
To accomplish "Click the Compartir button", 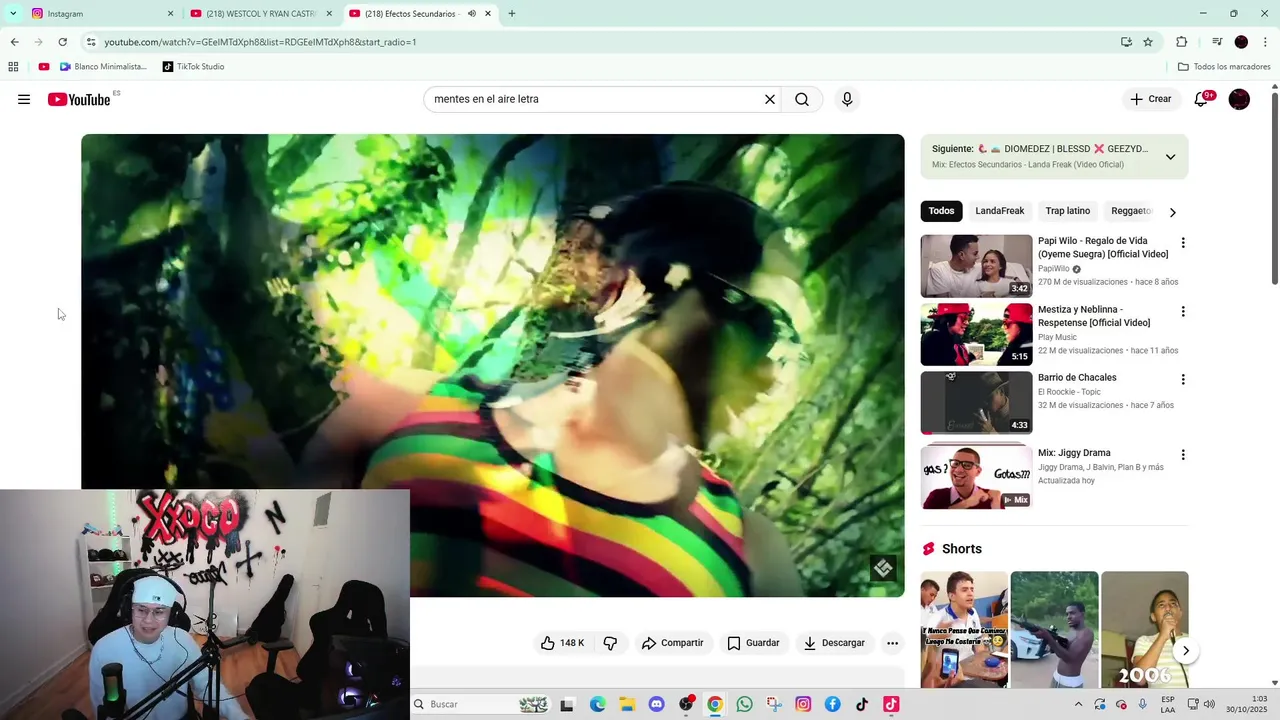I will pyautogui.click(x=673, y=643).
